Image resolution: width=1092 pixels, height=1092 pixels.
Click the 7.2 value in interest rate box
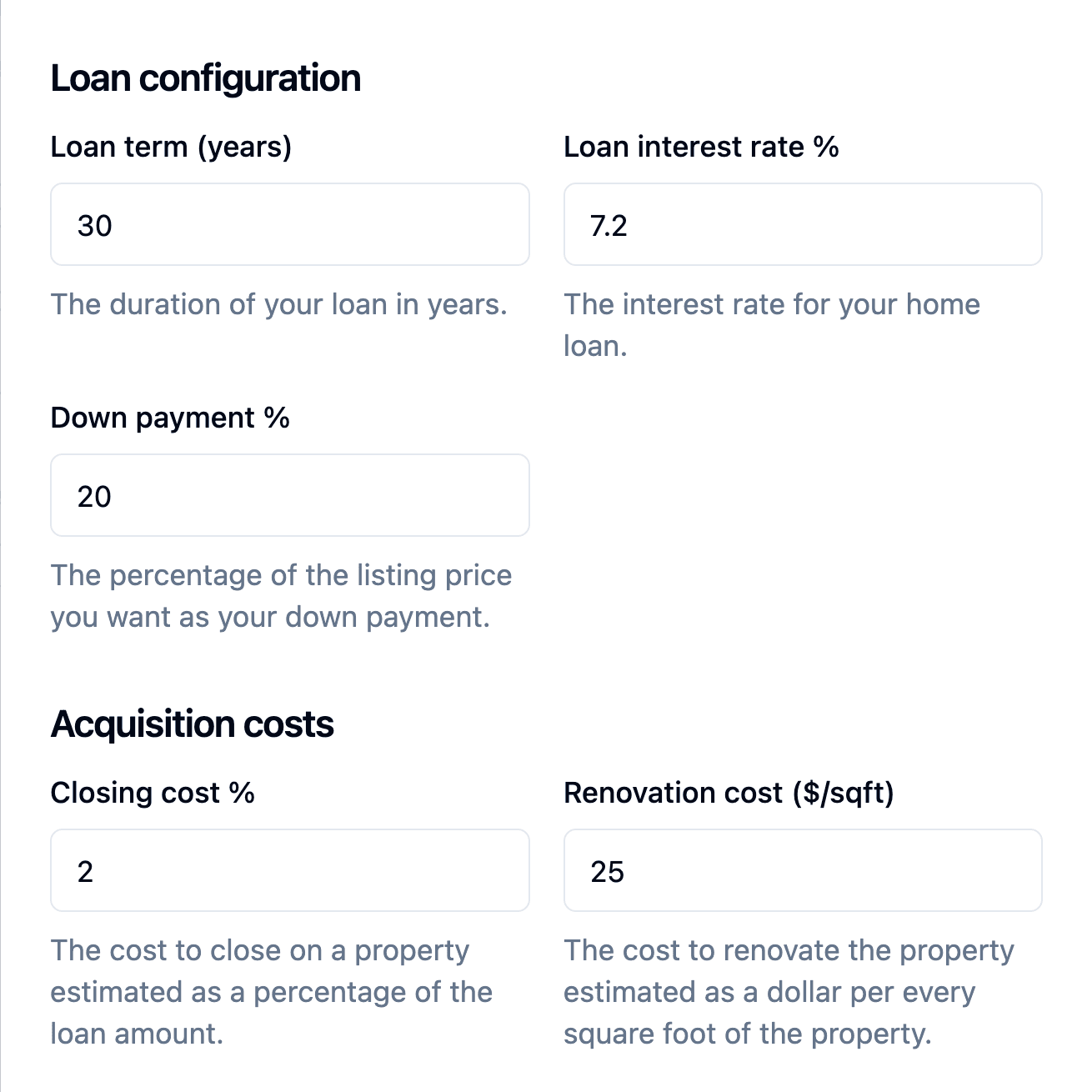(609, 226)
